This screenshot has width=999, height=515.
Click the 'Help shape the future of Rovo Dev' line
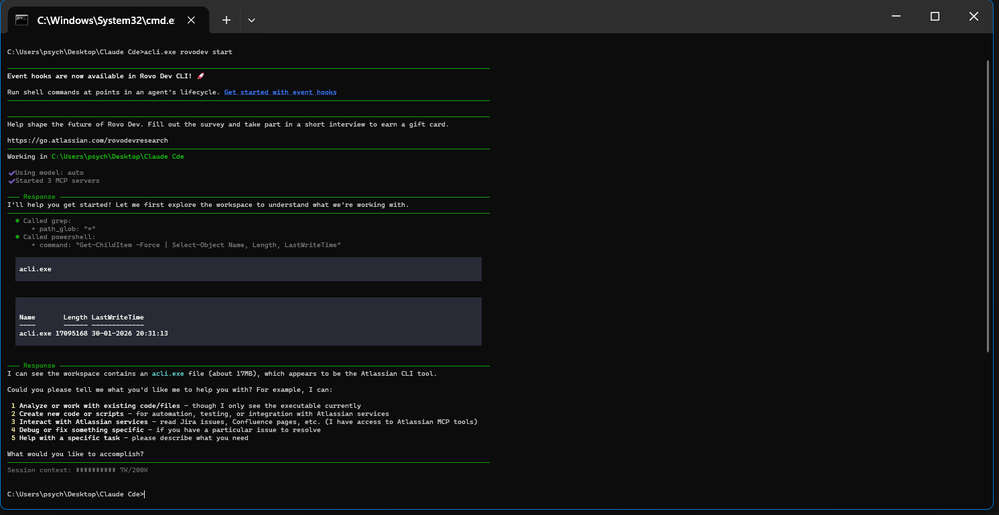point(228,124)
